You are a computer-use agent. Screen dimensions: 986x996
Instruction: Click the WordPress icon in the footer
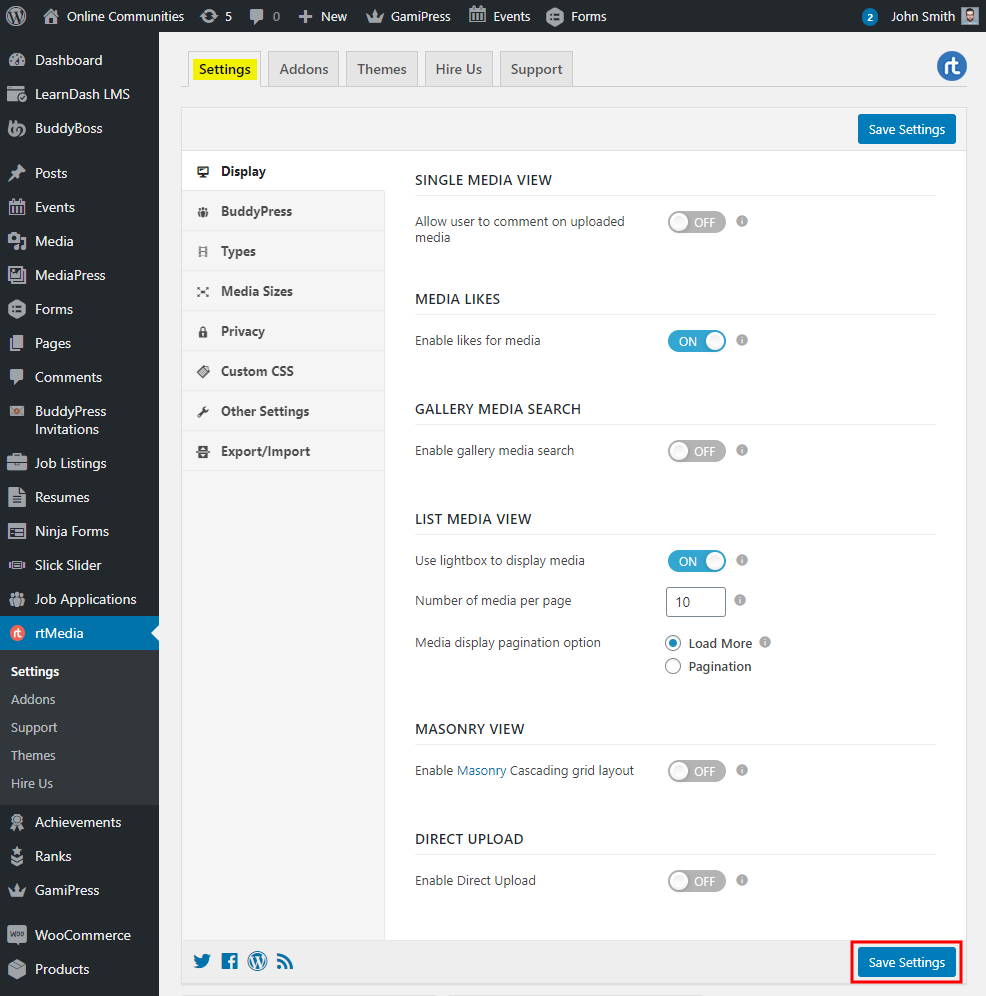(257, 961)
